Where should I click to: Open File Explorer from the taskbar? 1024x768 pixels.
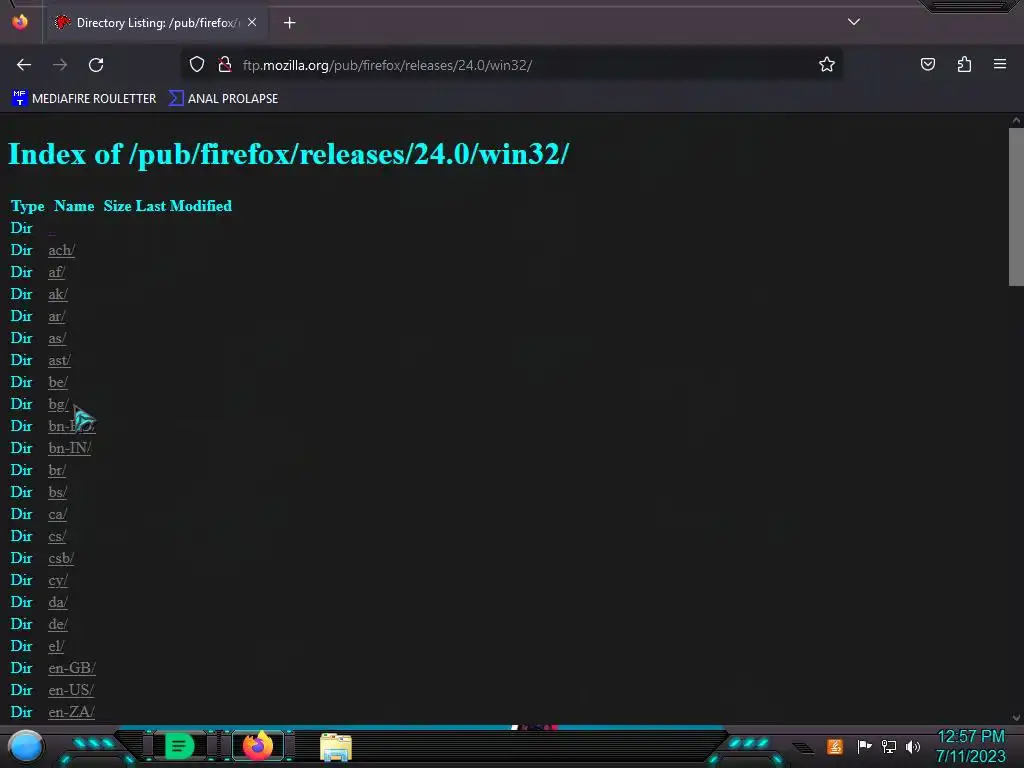pyautogui.click(x=336, y=747)
